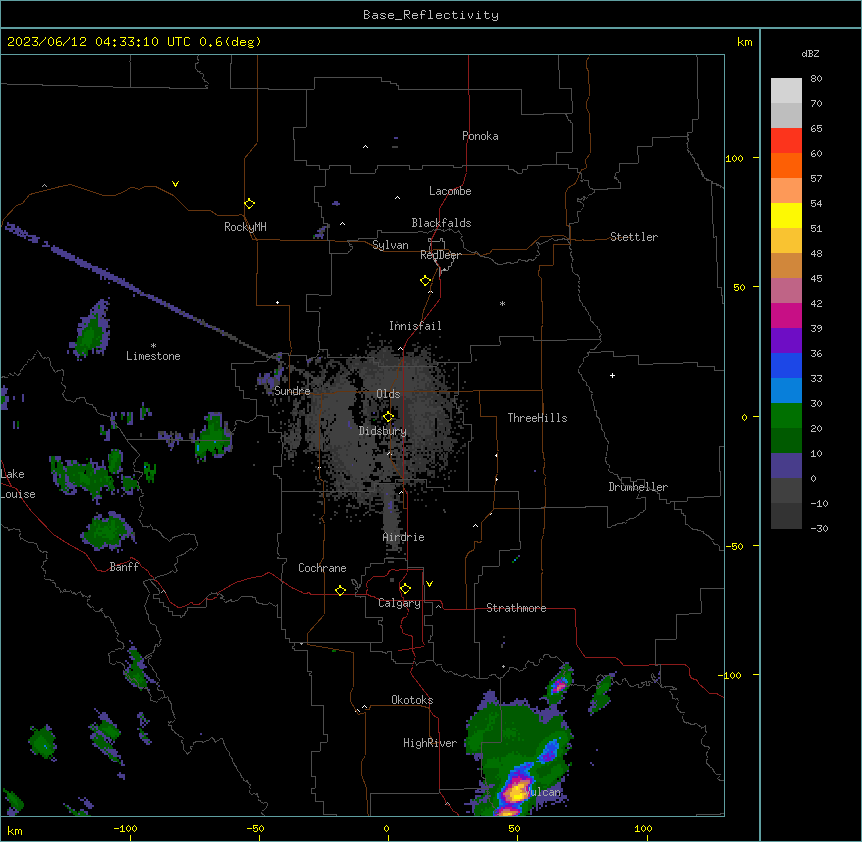
Task: Click the Airdrie city label
Action: tap(403, 537)
